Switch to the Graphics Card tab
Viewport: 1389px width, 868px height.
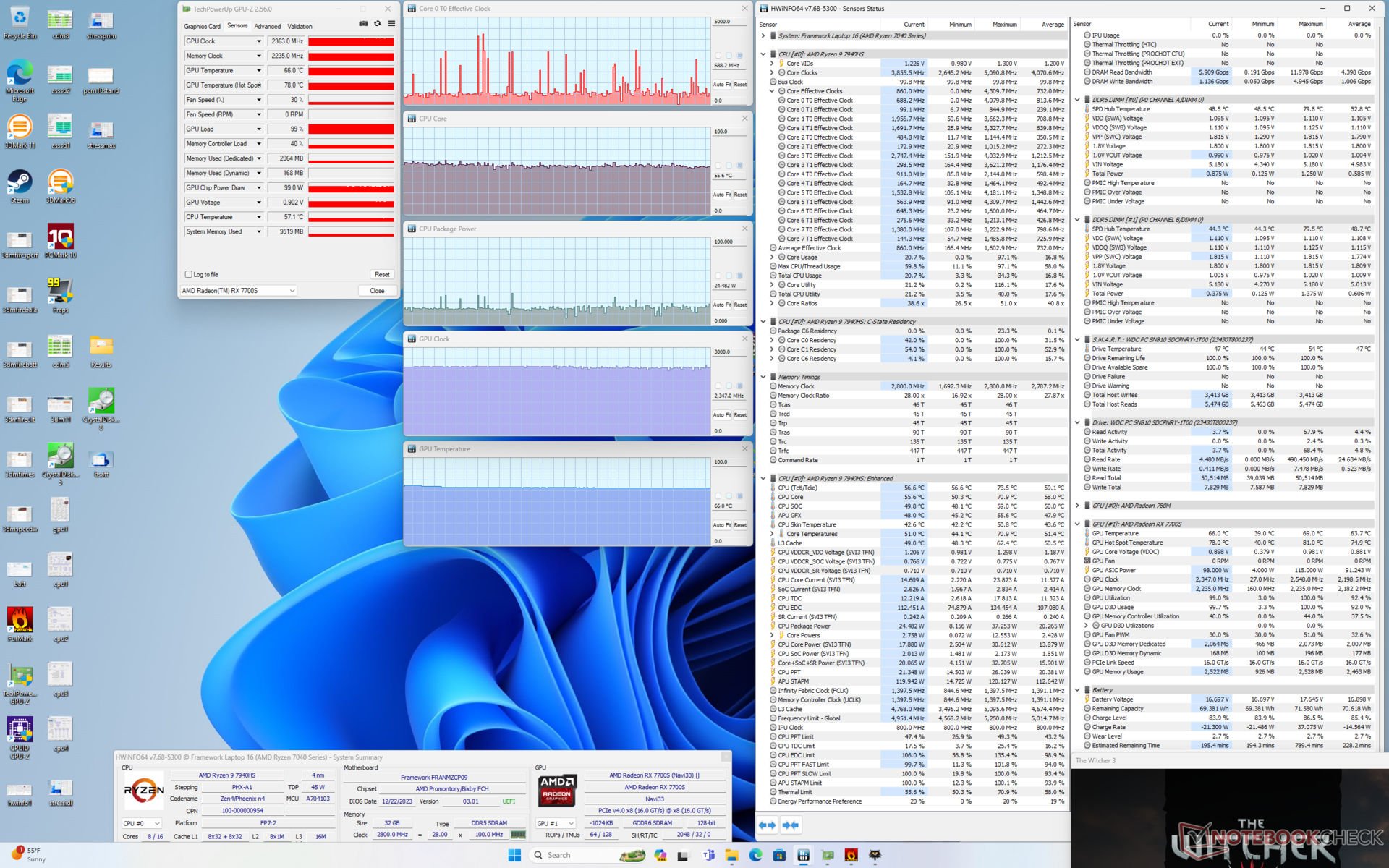tap(202, 26)
